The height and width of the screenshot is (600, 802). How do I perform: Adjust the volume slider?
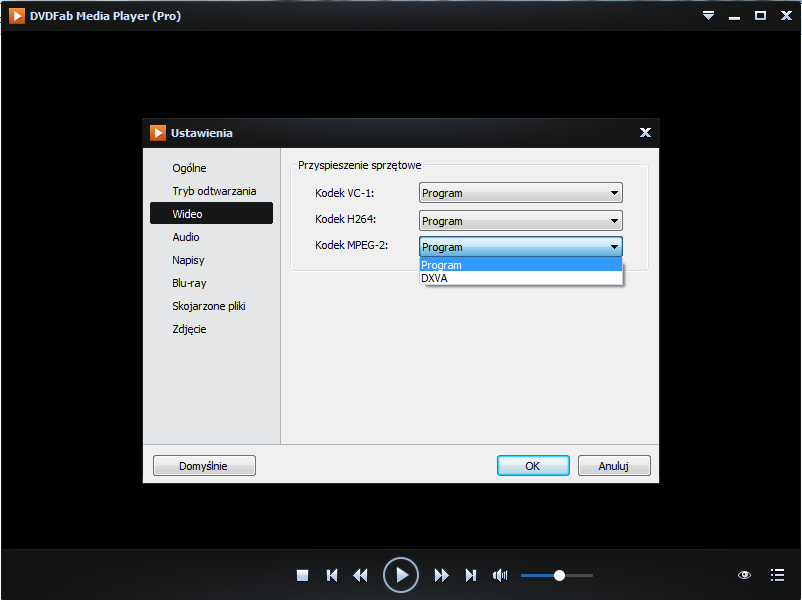(559, 575)
